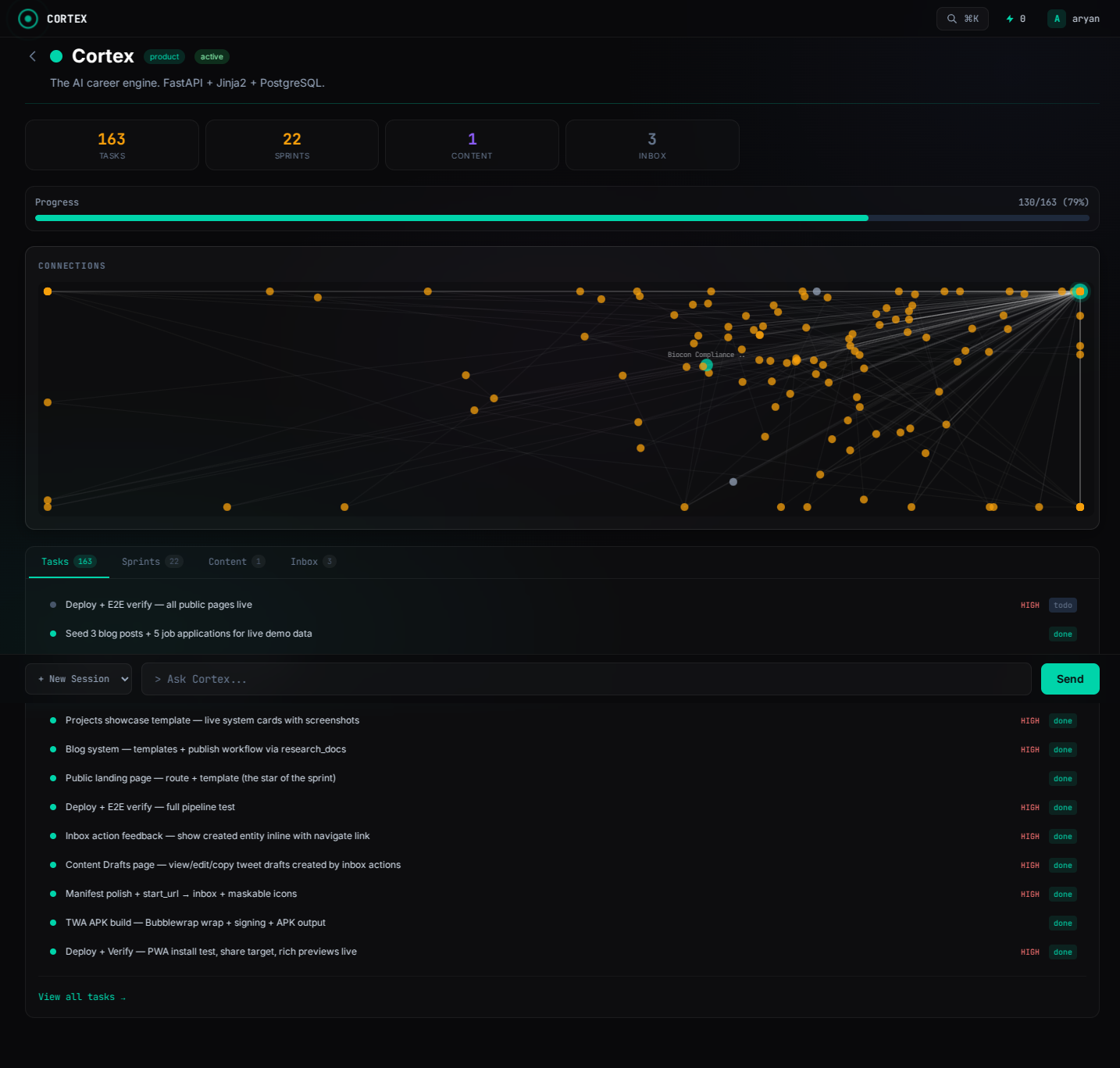Click the status dot of Deploy + E2E verify all public pages
The width and height of the screenshot is (1120, 1068).
pyautogui.click(x=53, y=605)
